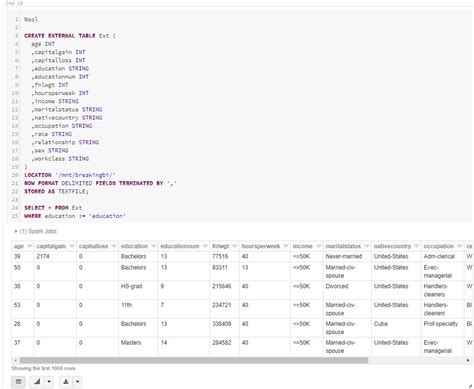Screen dimensions: 474x389
Task: Place cursor on CREATE EXTERNAL TABLE line
Action: (x=70, y=36)
